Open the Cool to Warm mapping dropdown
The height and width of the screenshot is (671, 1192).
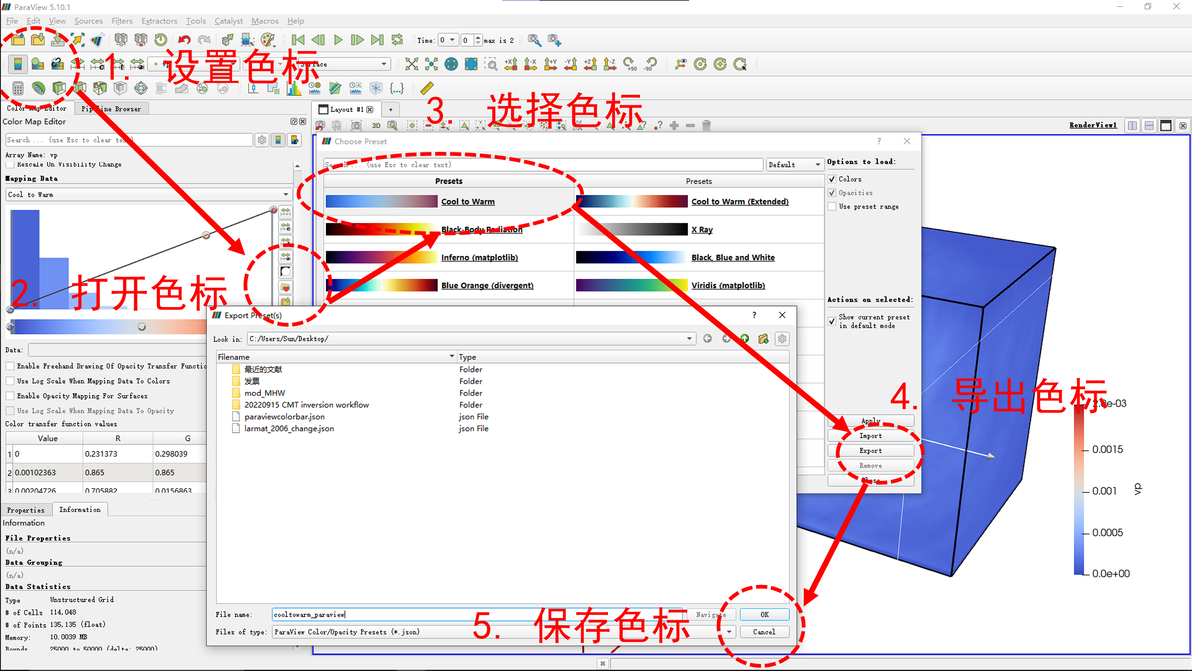click(148, 195)
